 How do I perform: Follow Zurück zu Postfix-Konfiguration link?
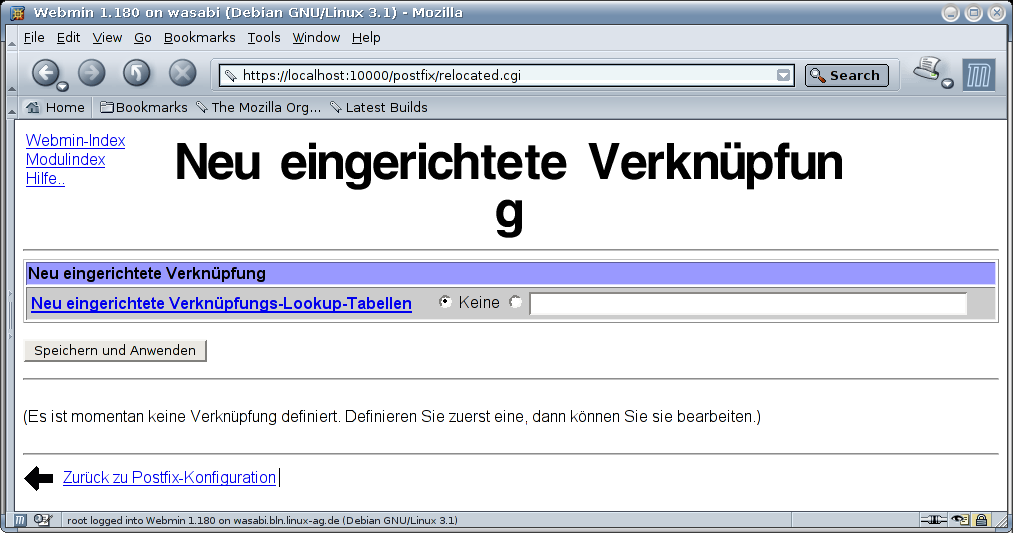tap(169, 477)
